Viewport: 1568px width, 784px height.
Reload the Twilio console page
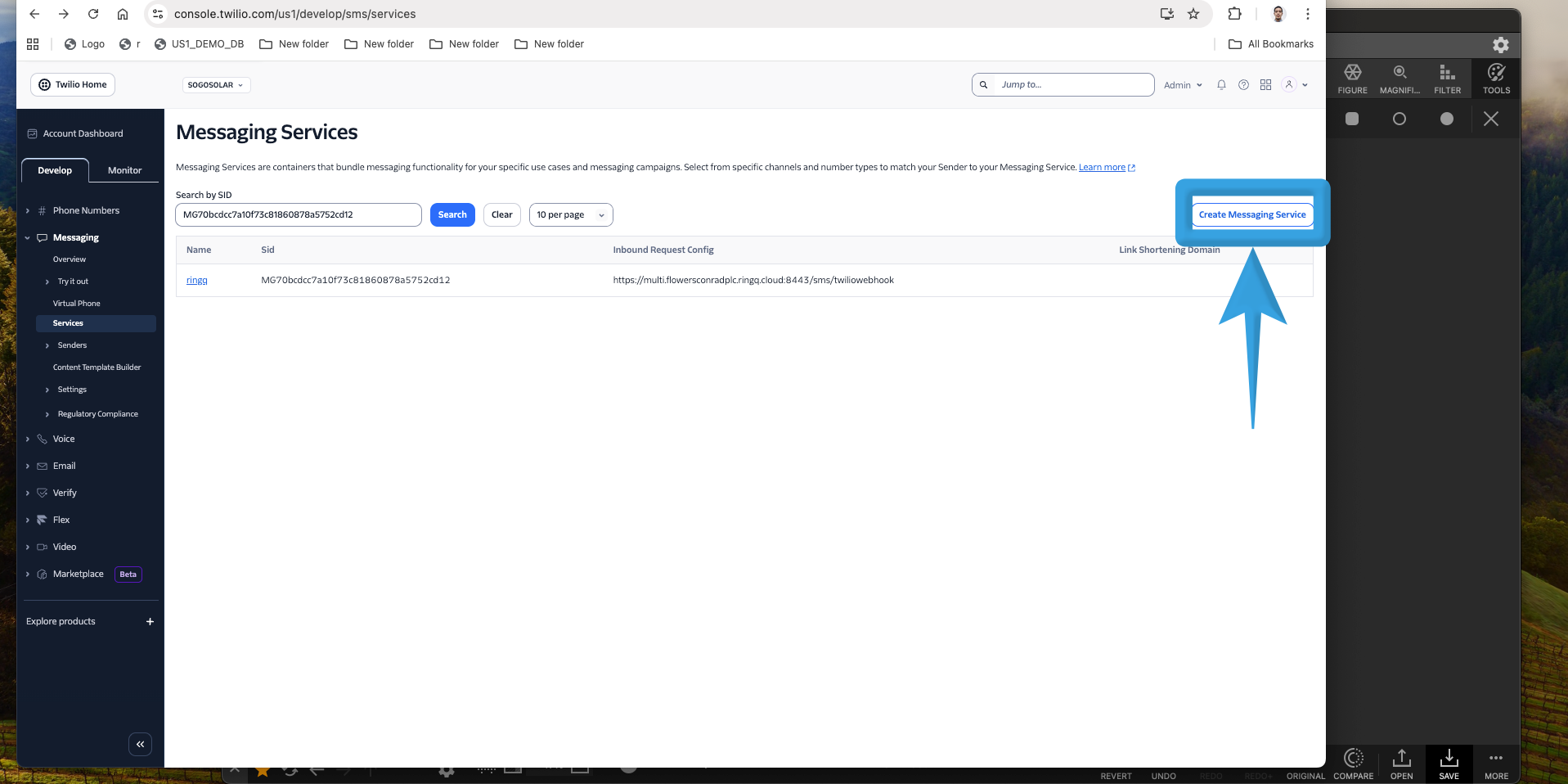tap(93, 14)
